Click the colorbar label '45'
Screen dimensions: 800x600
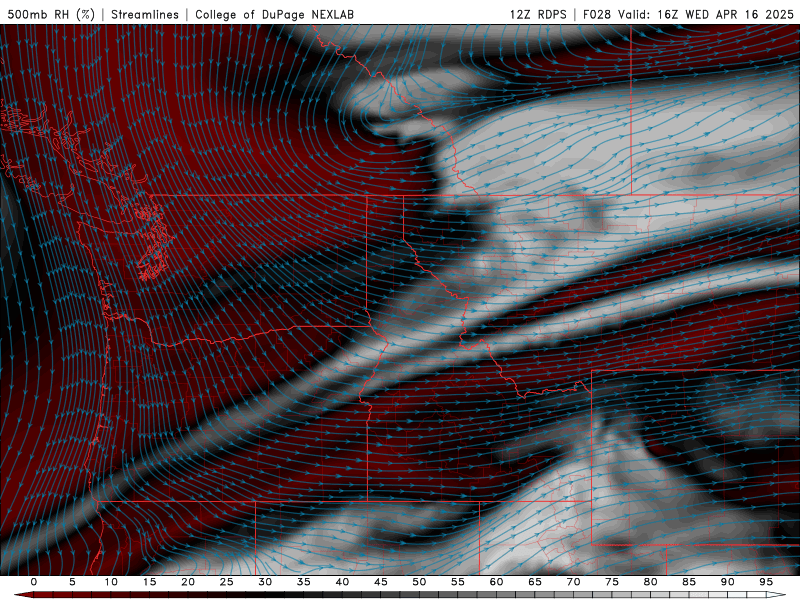[381, 582]
